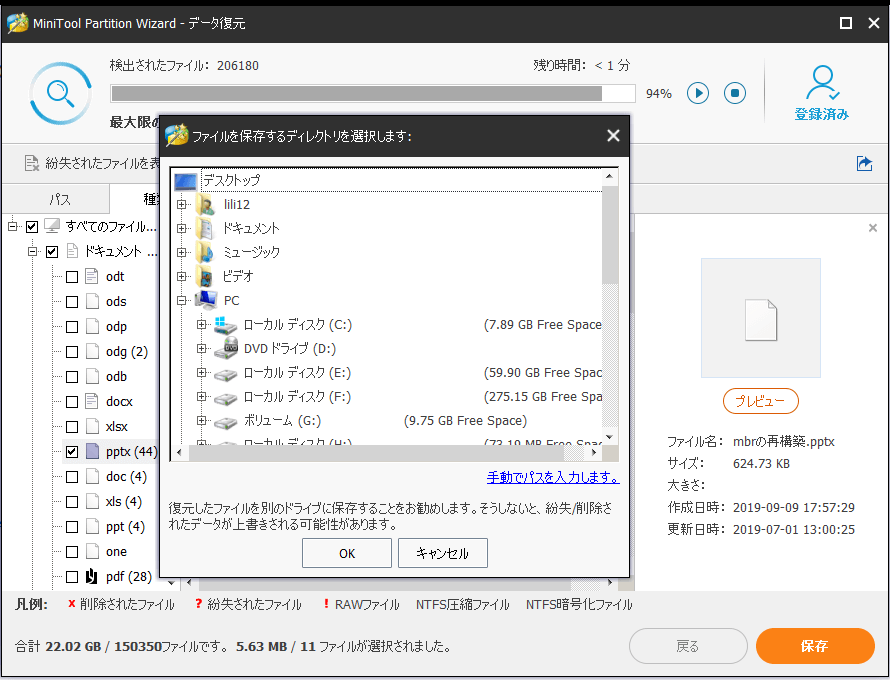
Task: Stop the scan using the stop icon
Action: 734,93
